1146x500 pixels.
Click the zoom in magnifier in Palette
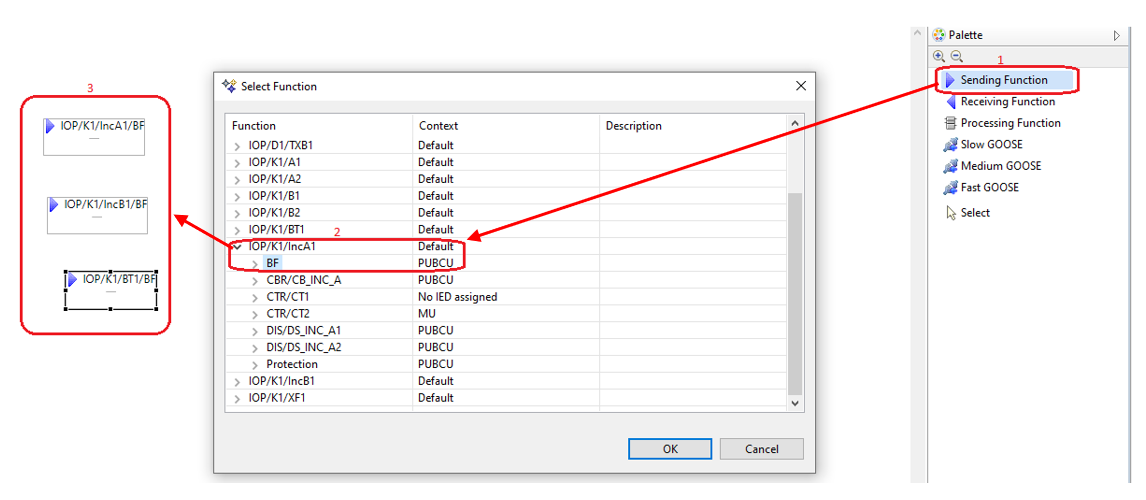pos(939,57)
